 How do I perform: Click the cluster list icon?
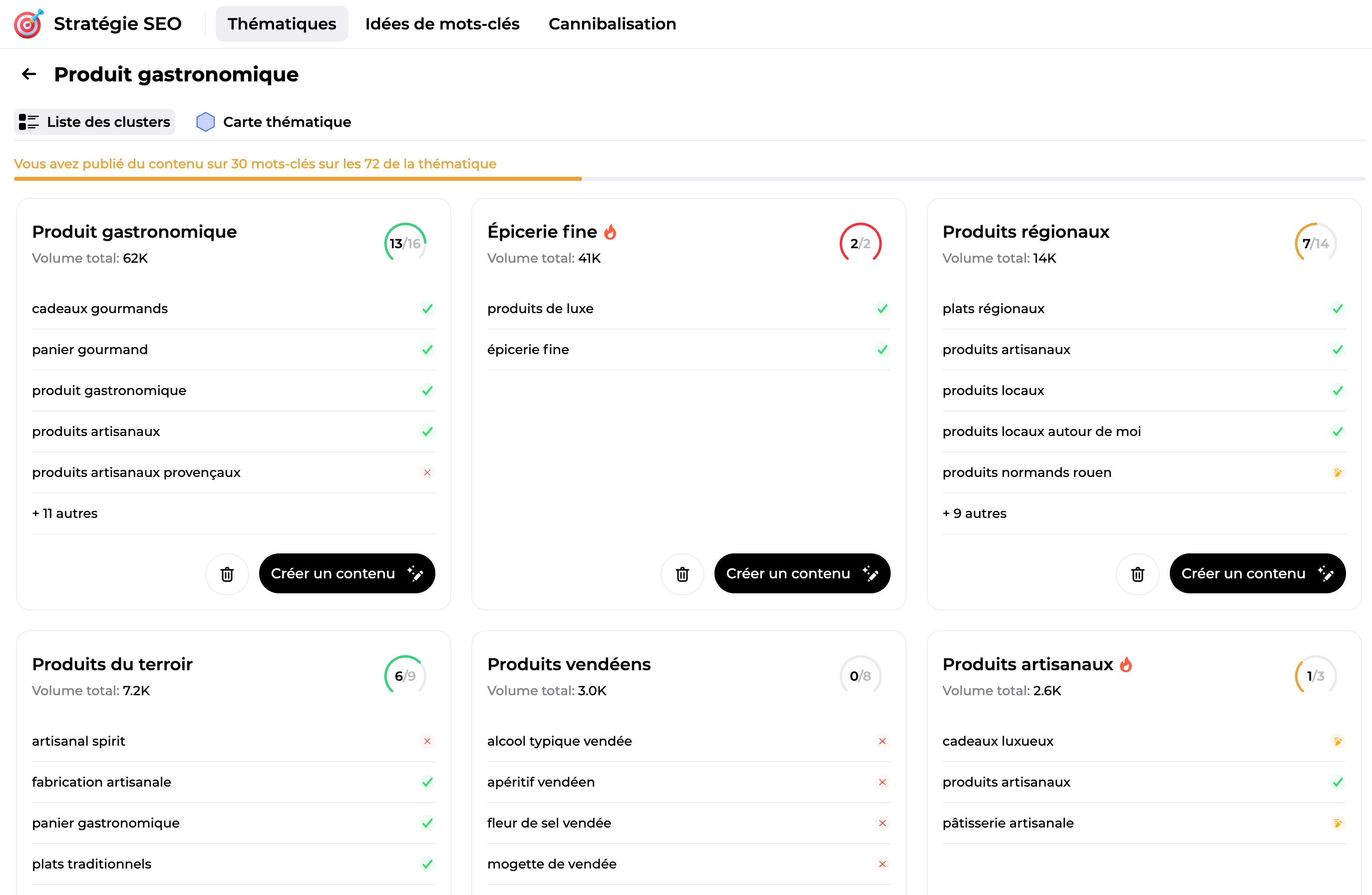point(28,122)
